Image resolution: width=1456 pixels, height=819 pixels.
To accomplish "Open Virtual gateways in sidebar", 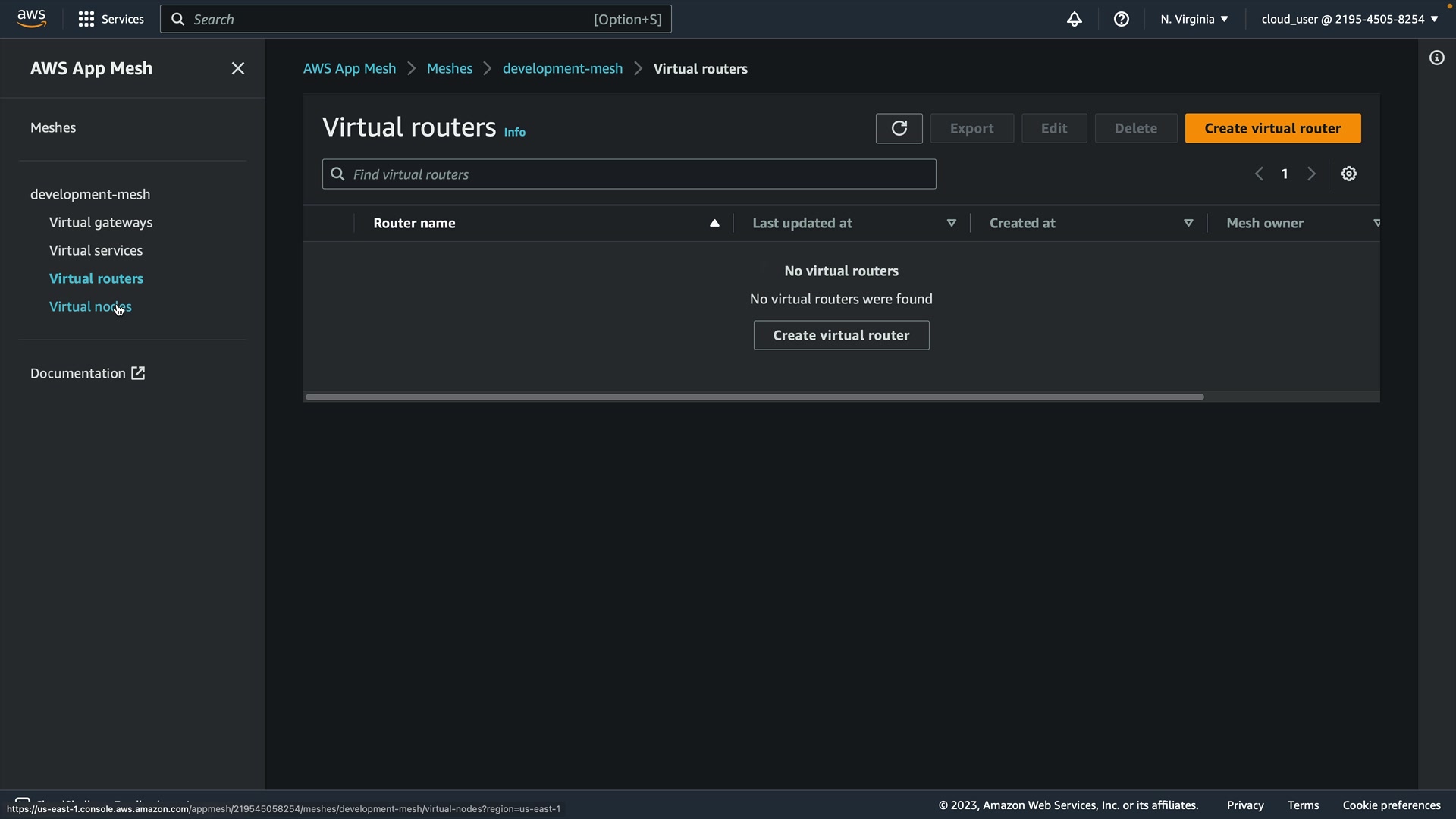I will (x=101, y=222).
